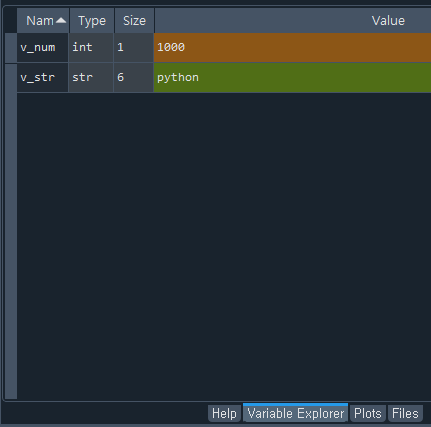Click the sort arrow in Name header
Image resolution: width=431 pixels, height=427 pixels.
tap(61, 21)
